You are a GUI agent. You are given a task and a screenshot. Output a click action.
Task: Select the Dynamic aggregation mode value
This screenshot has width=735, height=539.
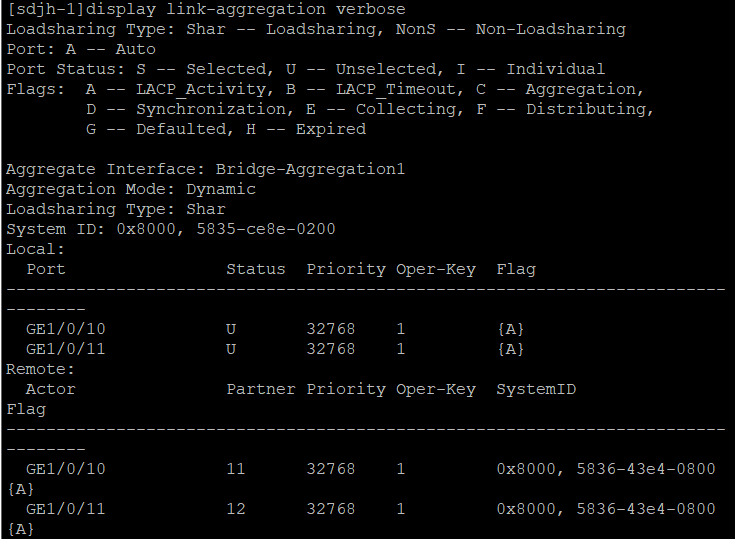[220, 189]
